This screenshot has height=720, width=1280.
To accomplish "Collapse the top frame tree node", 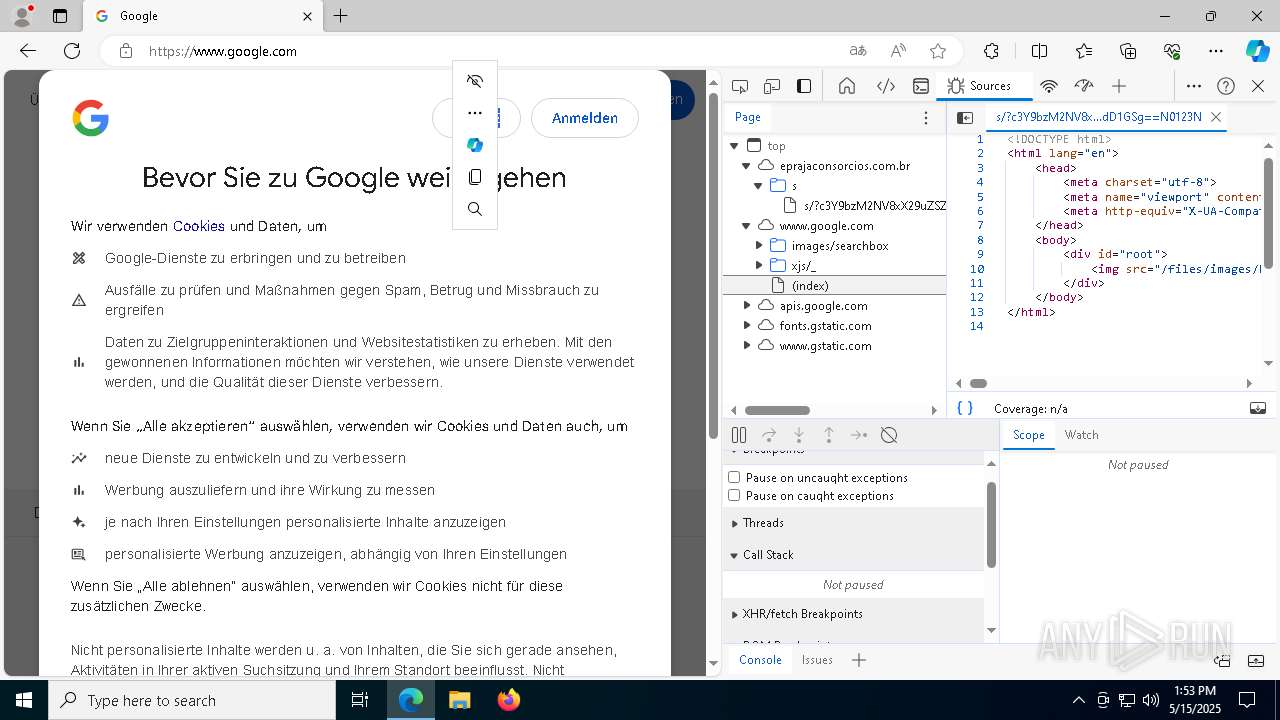I will 734,146.
